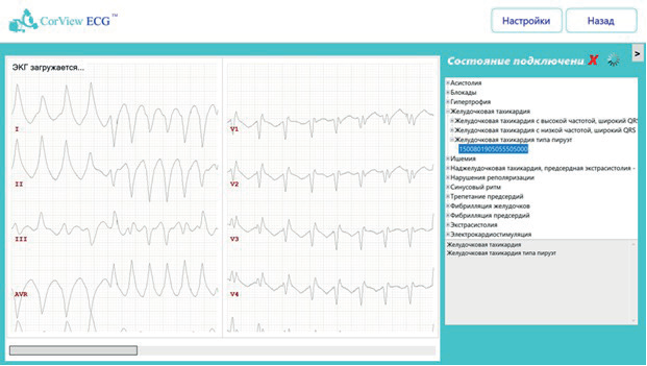The width and height of the screenshot is (647, 366).
Task: Click the ECG horizontal scrollbar thumb
Action: click(x=73, y=350)
